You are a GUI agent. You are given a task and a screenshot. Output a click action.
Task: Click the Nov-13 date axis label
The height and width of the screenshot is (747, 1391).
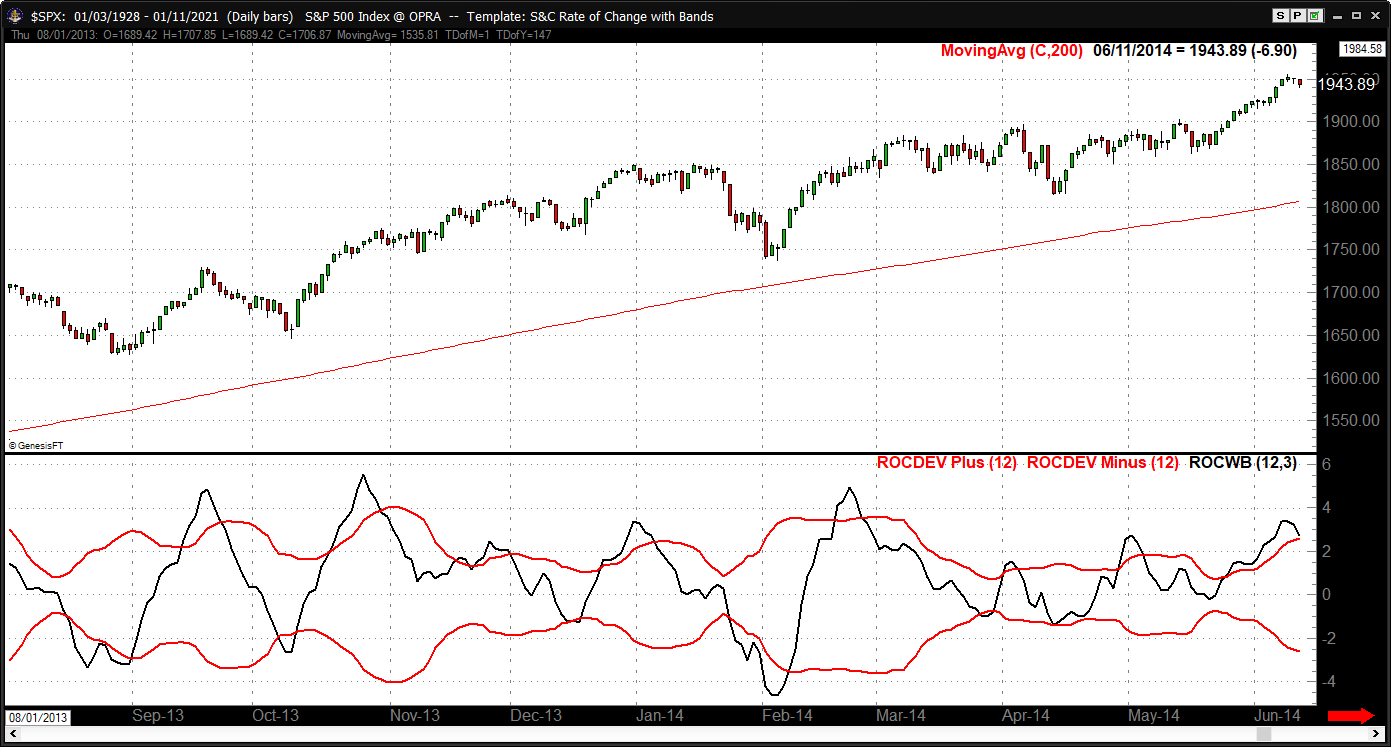[x=415, y=716]
